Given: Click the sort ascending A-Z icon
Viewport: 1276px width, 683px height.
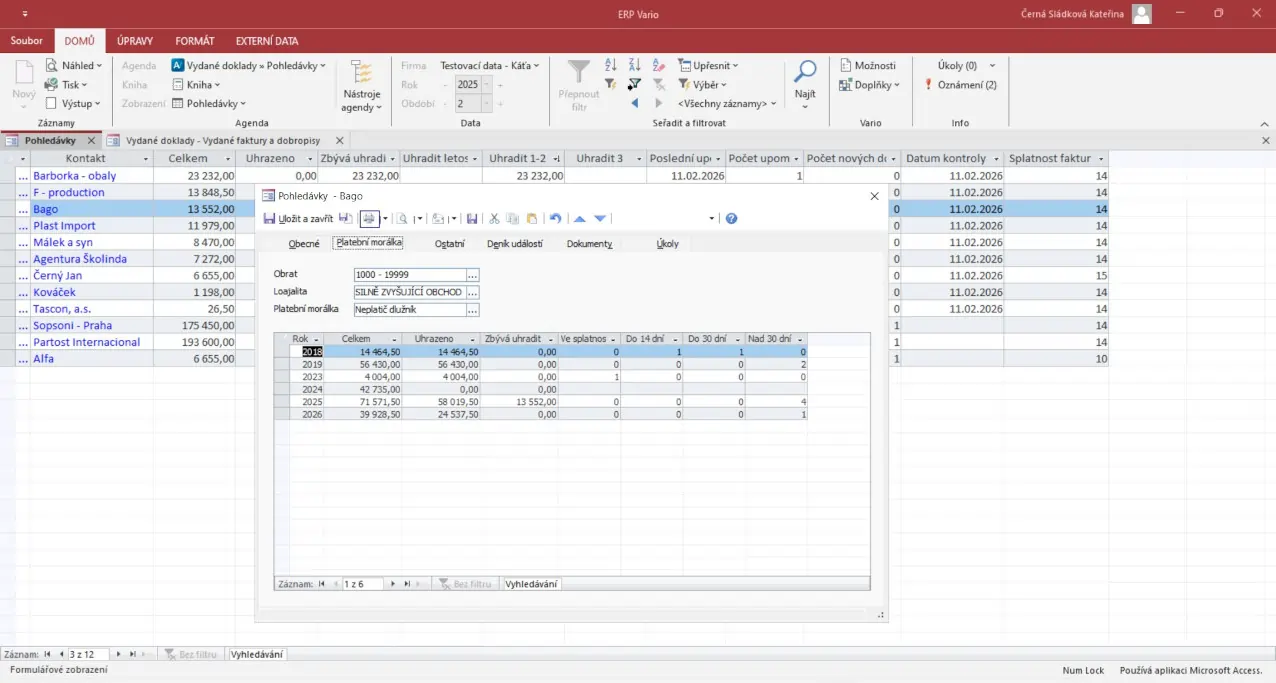Looking at the screenshot, I should coord(611,65).
